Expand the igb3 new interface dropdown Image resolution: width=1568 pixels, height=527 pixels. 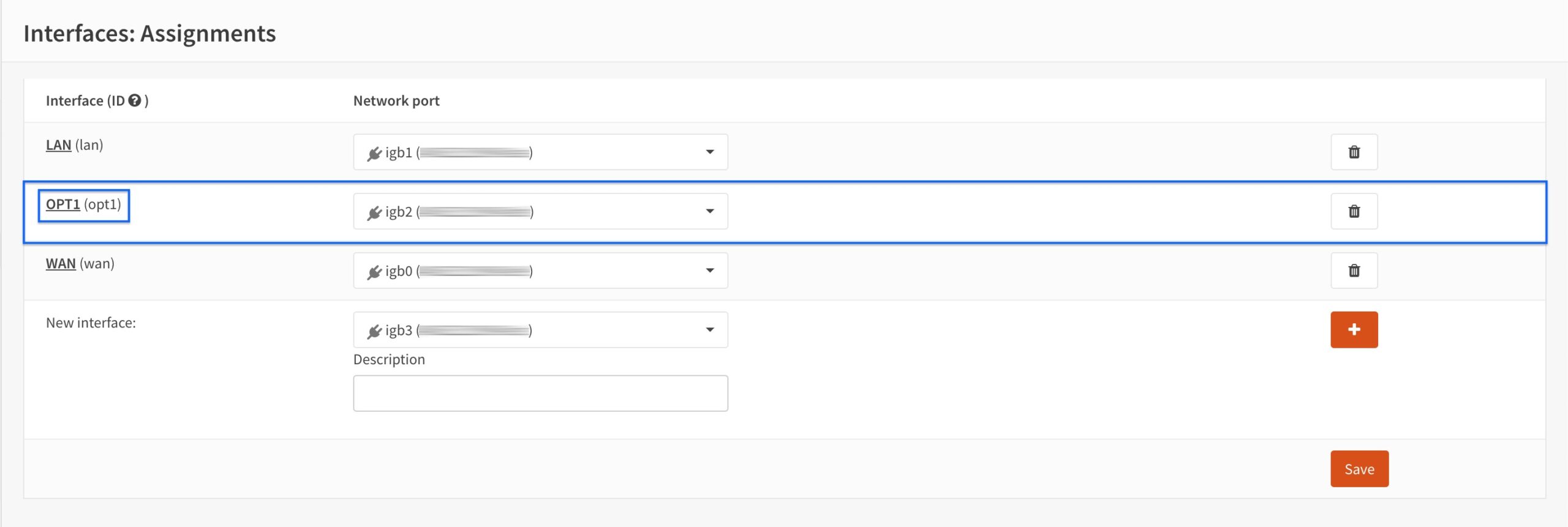[540, 330]
